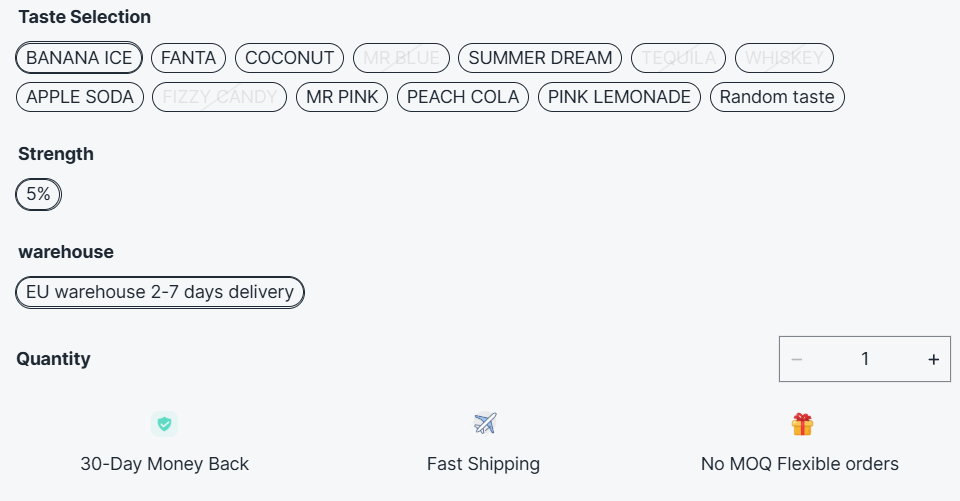Click the unavailable MR BLUE taste
960x501 pixels.
401,58
